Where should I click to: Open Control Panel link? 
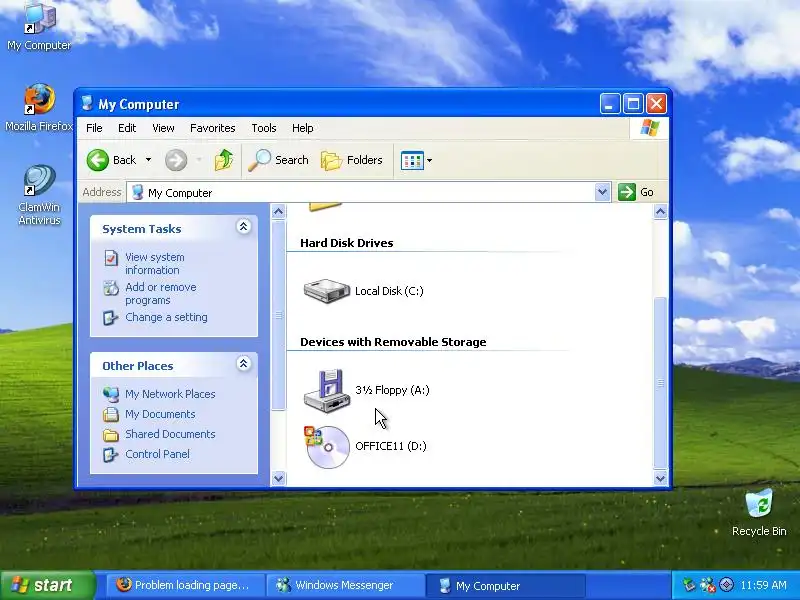coord(157,454)
